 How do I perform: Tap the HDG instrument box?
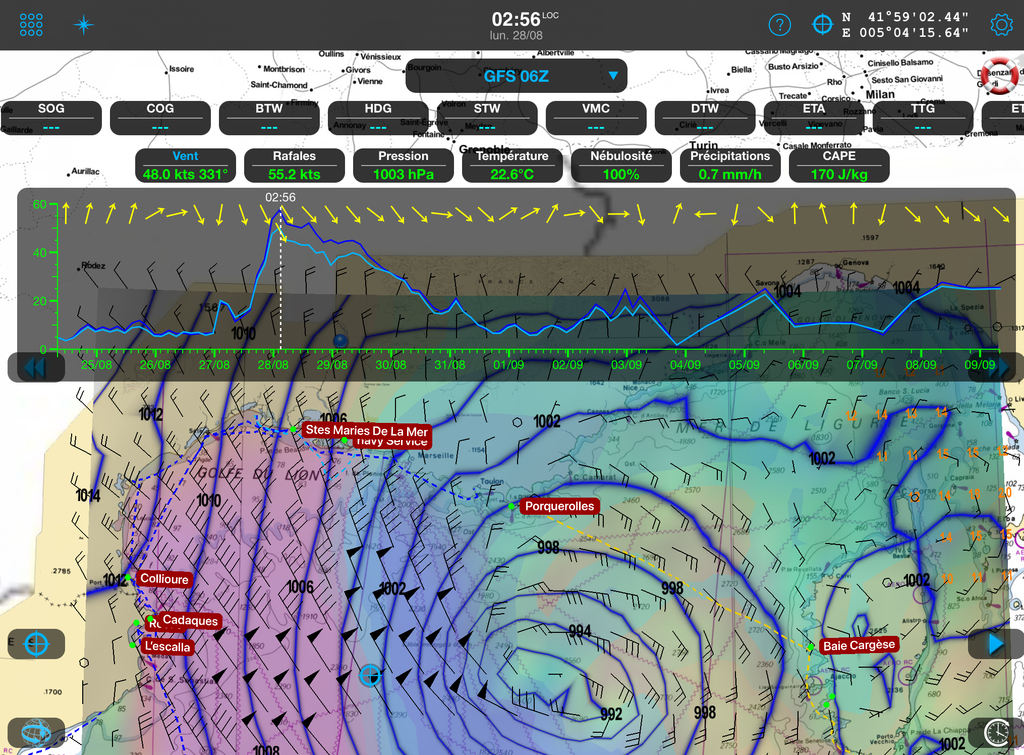tap(378, 118)
